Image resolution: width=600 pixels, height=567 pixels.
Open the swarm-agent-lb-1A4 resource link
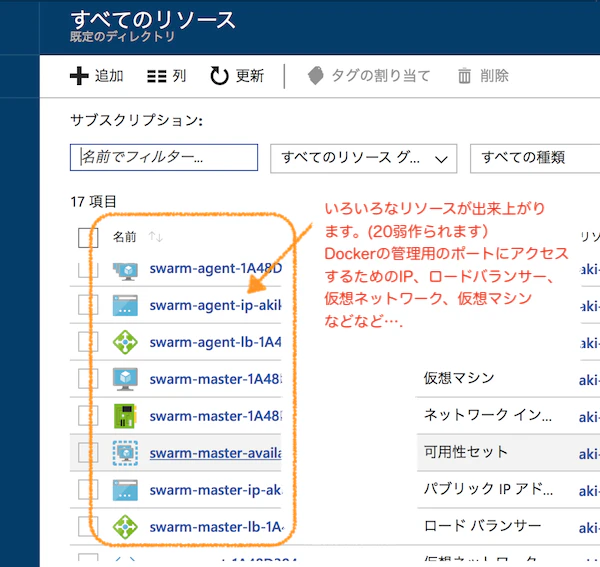215,342
